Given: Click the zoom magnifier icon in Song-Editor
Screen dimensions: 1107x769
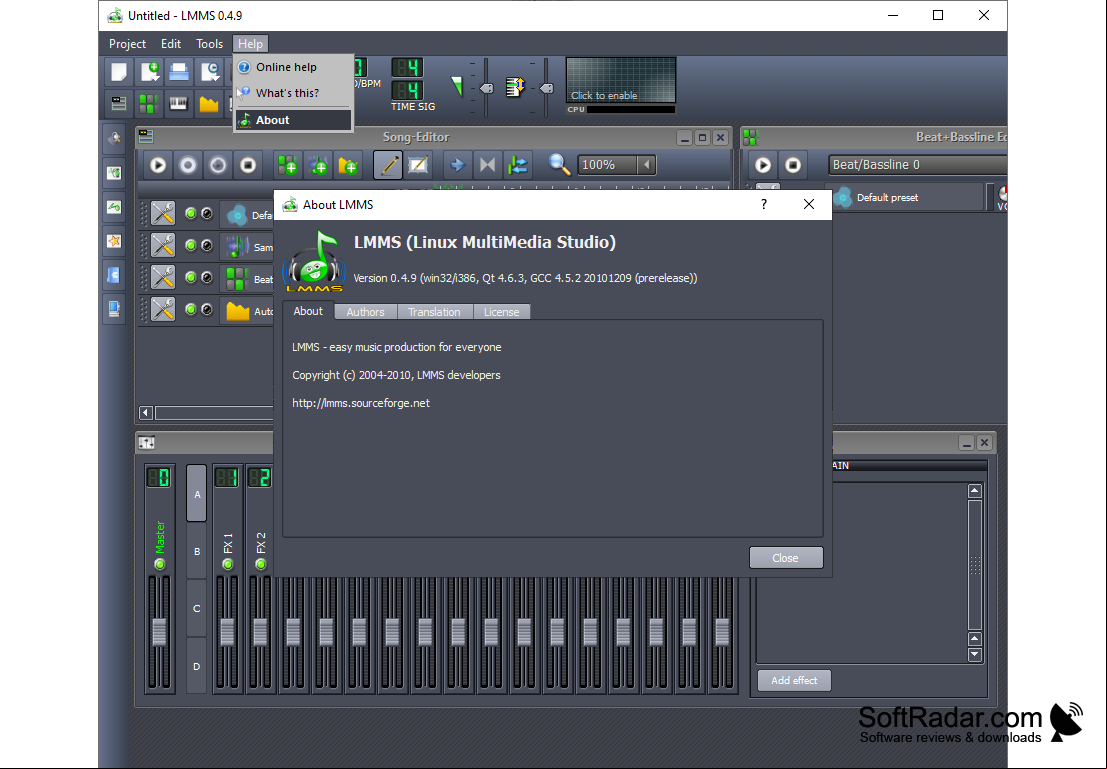Looking at the screenshot, I should click(x=559, y=165).
